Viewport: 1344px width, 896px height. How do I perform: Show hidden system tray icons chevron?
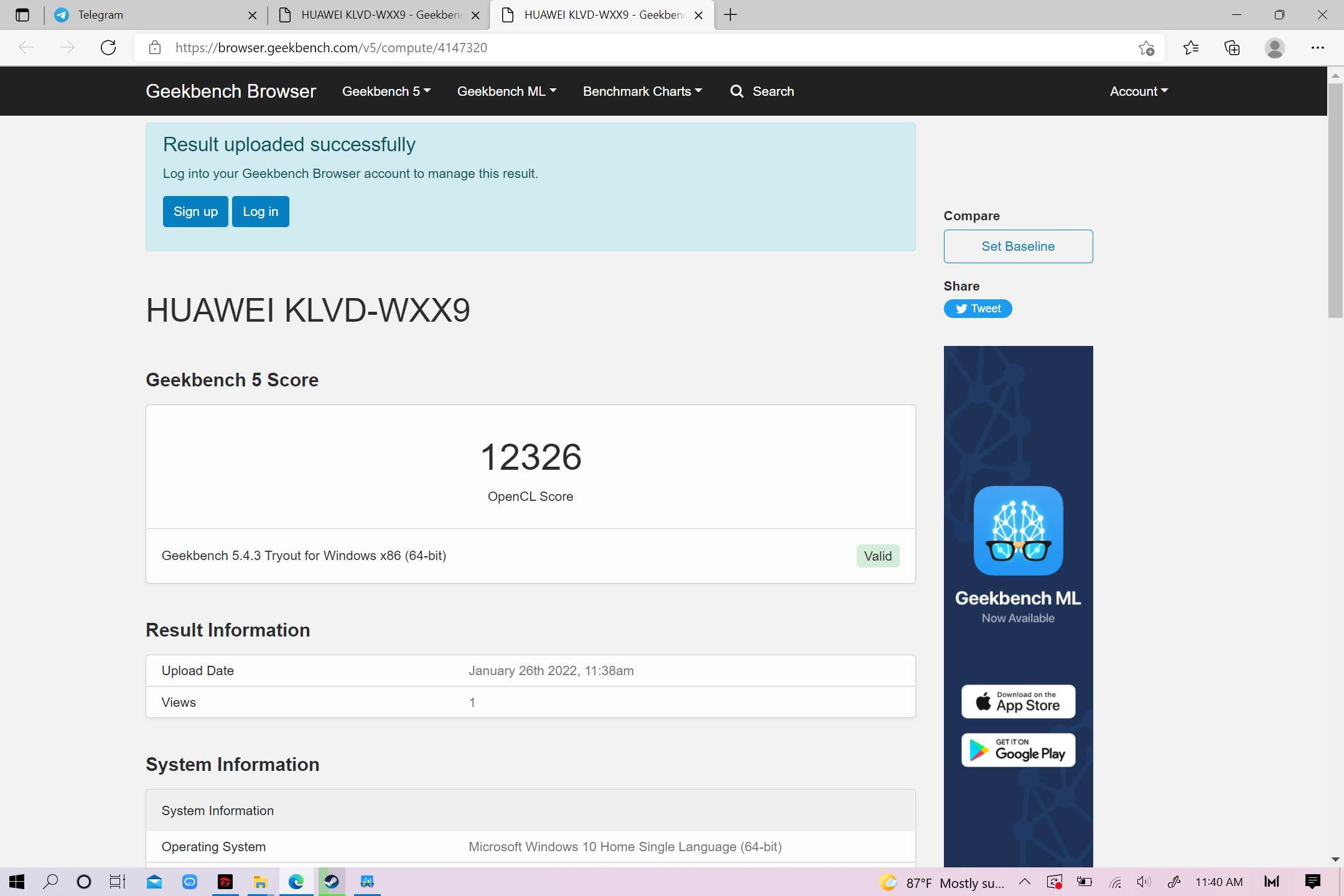coord(1025,882)
